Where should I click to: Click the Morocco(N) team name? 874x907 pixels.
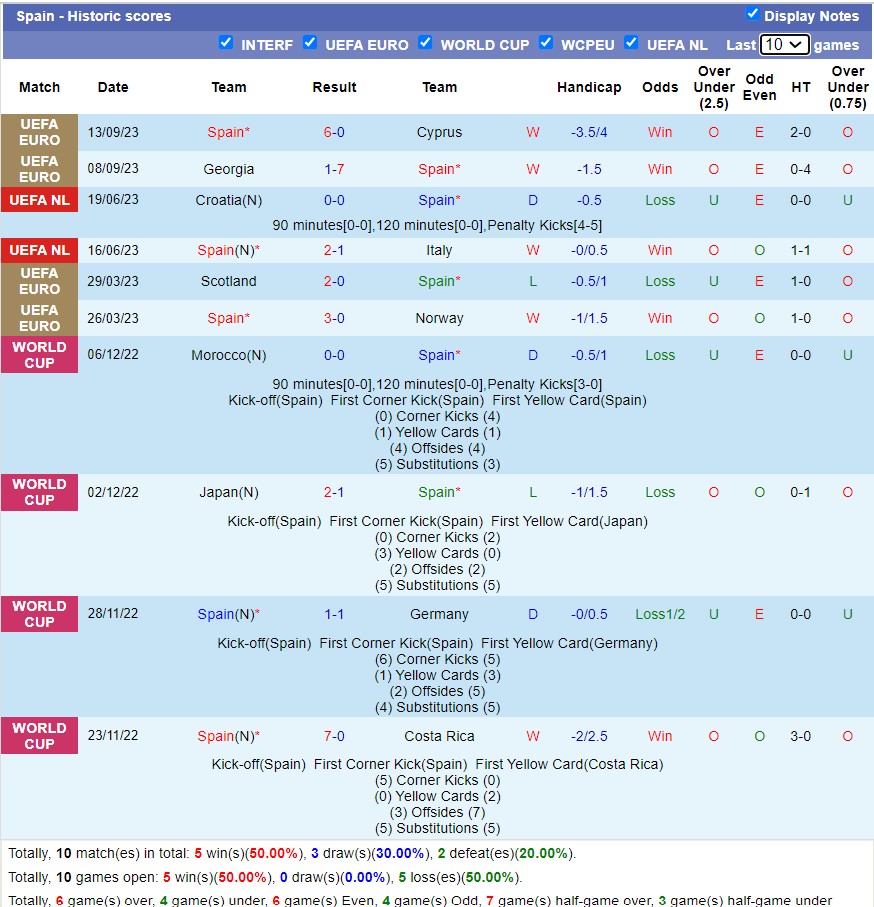click(228, 355)
